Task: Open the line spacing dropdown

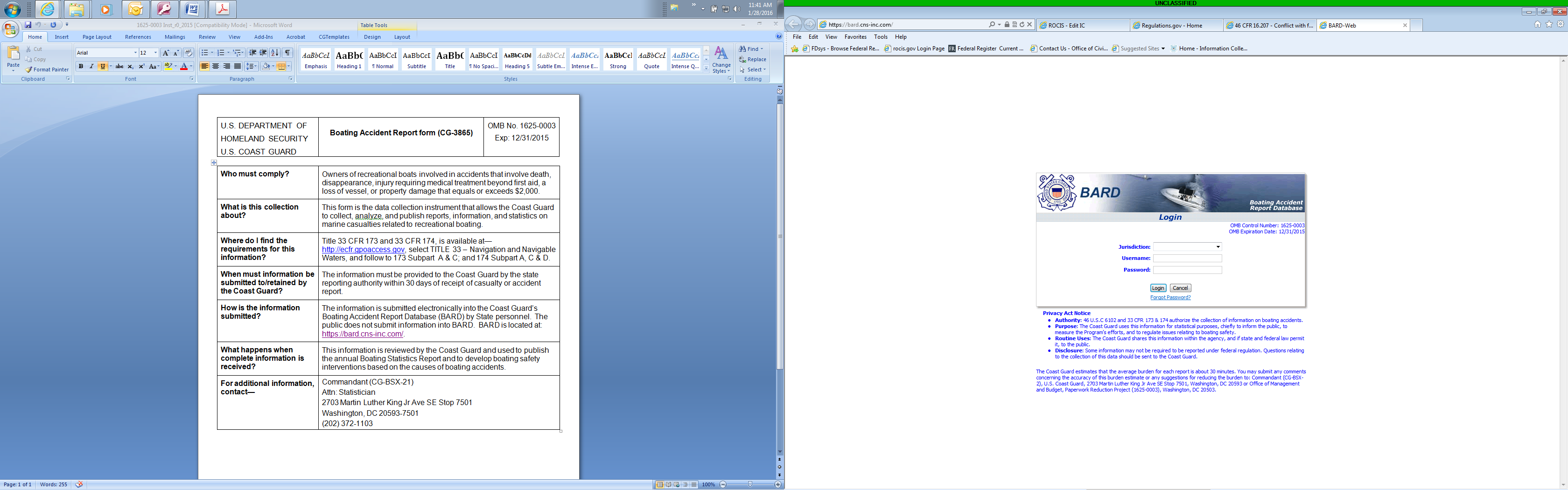Action: point(252,66)
